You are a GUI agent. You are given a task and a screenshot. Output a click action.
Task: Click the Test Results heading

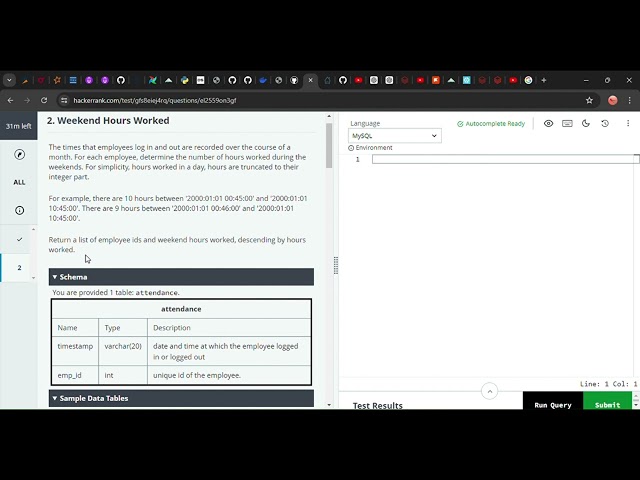pyautogui.click(x=378, y=405)
